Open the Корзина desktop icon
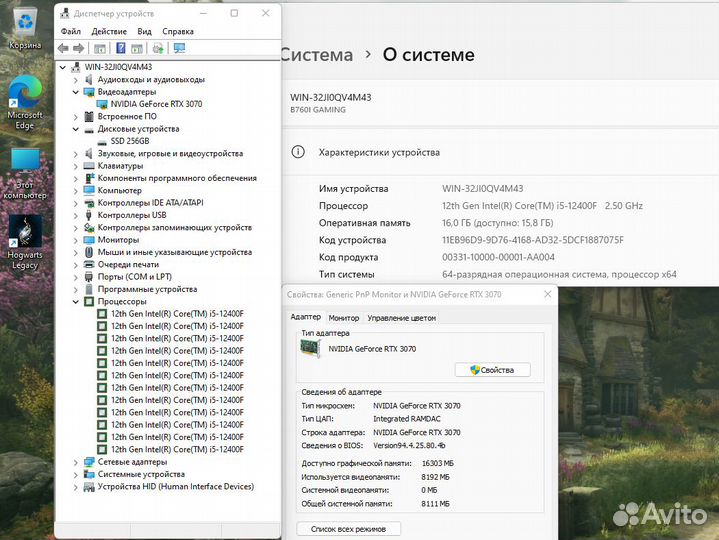 25,29
